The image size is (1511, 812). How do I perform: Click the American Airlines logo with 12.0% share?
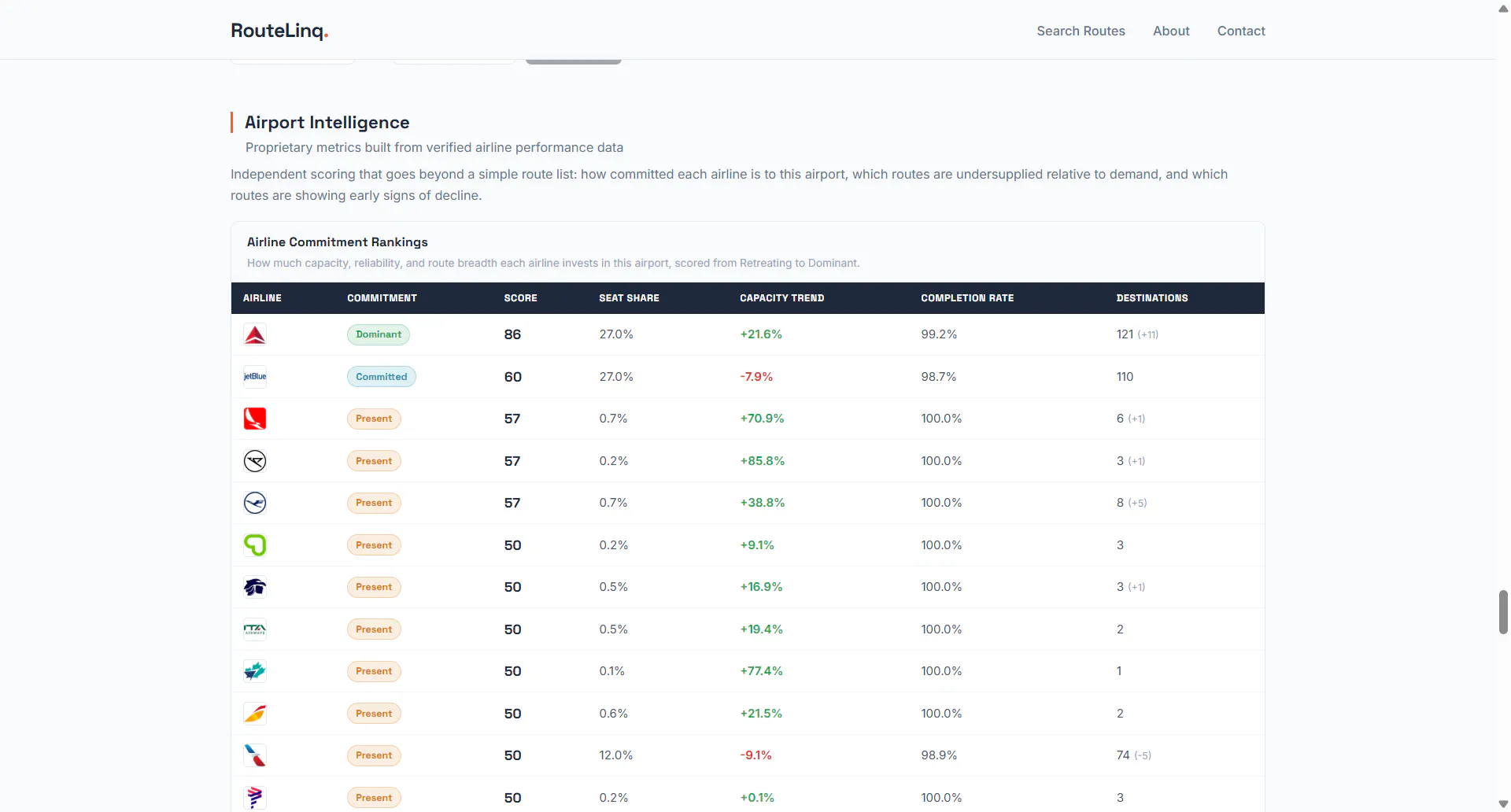click(255, 755)
